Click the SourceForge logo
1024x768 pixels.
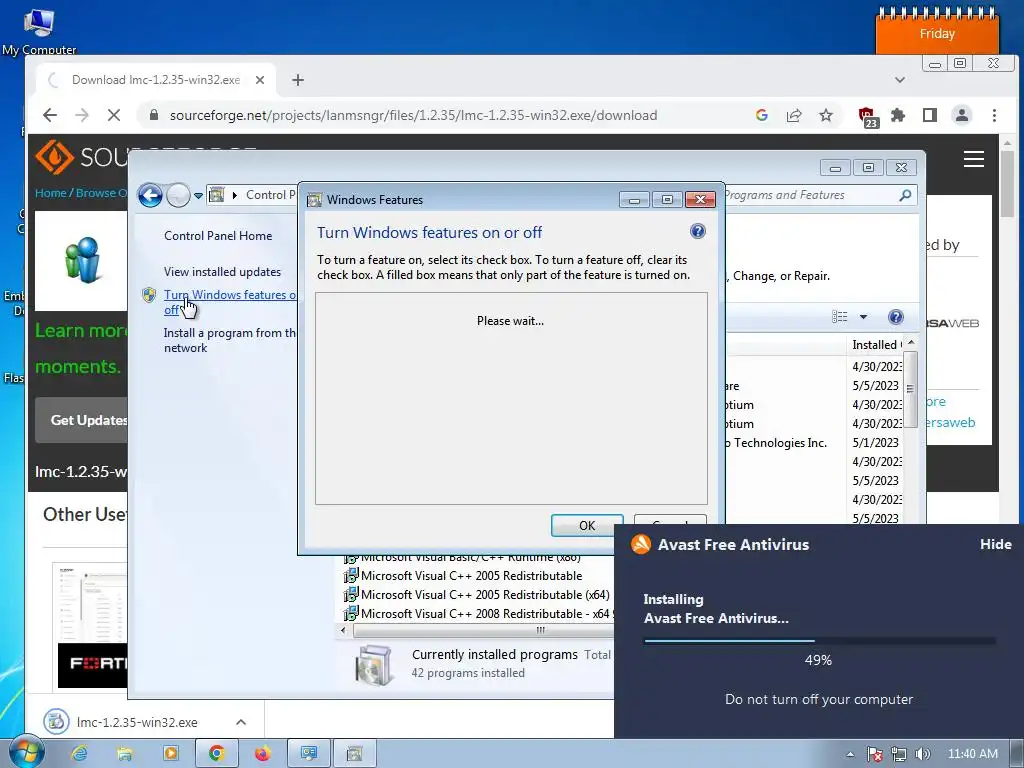pyautogui.click(x=82, y=157)
